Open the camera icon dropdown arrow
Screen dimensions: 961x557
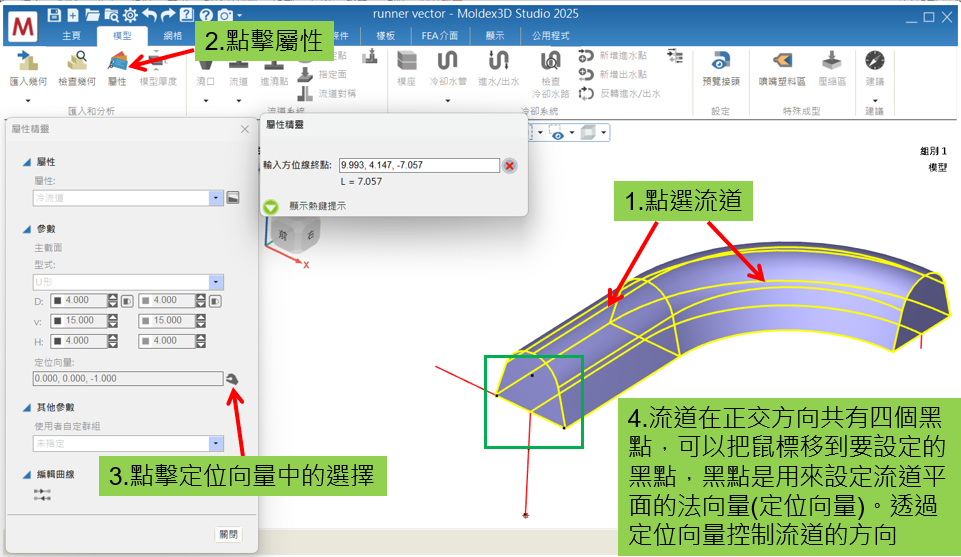[240, 15]
